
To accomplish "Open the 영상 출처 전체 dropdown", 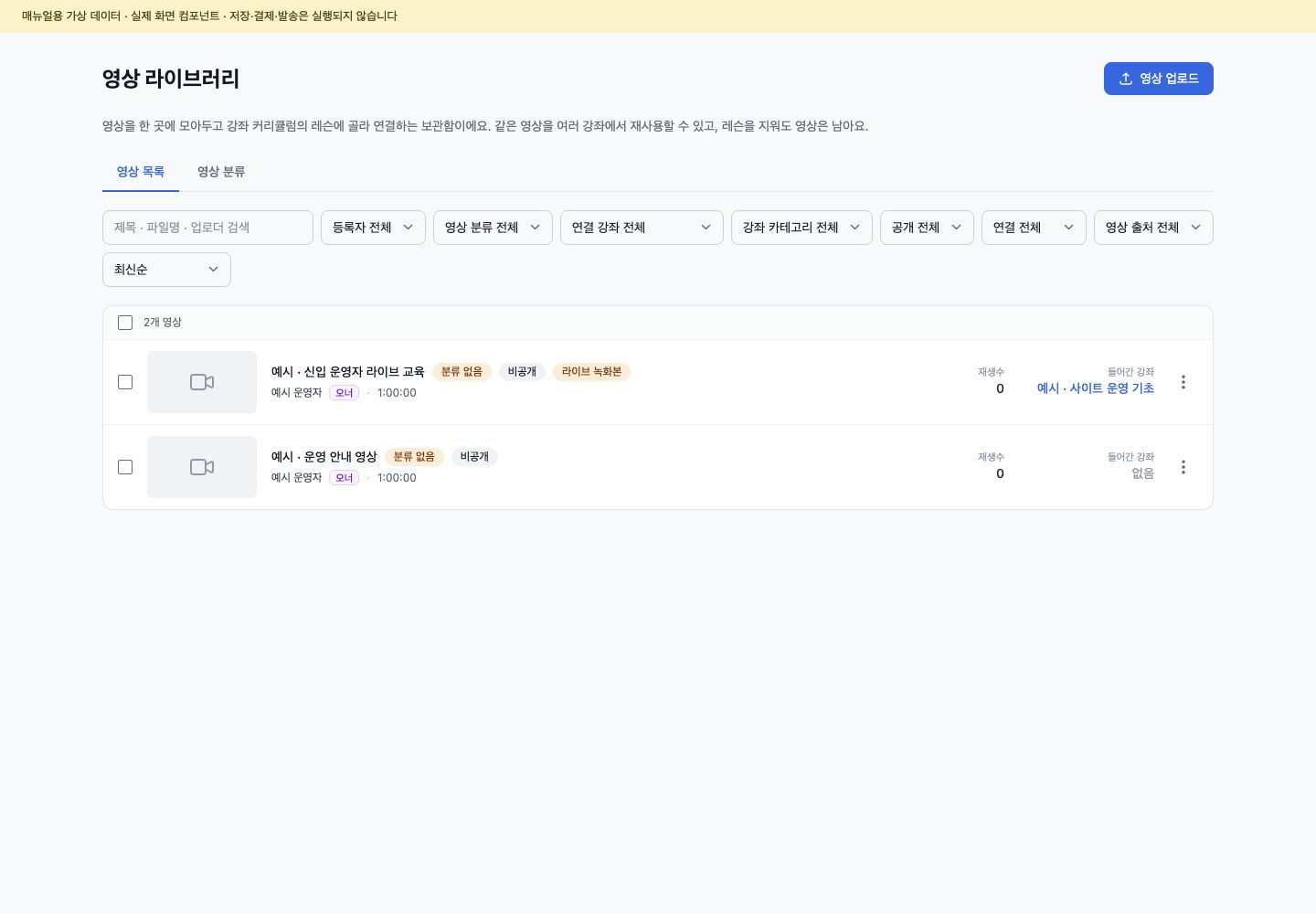I will [x=1153, y=228].
